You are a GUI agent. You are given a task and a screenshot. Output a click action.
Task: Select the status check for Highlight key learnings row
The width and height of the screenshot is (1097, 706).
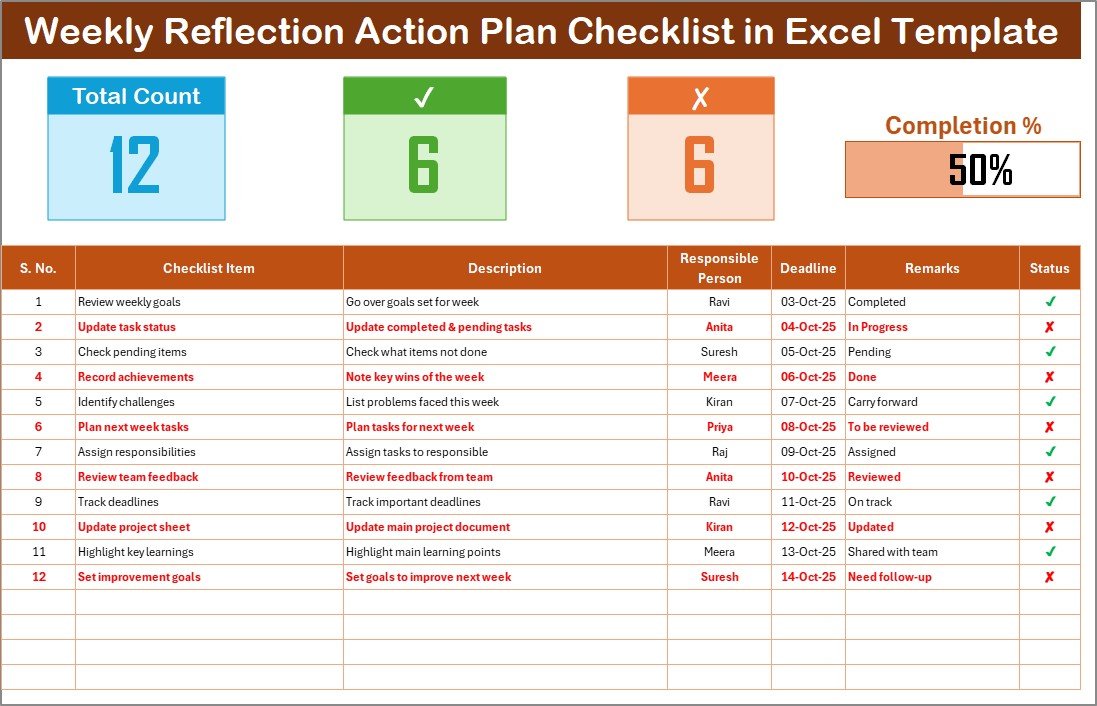(x=1050, y=552)
